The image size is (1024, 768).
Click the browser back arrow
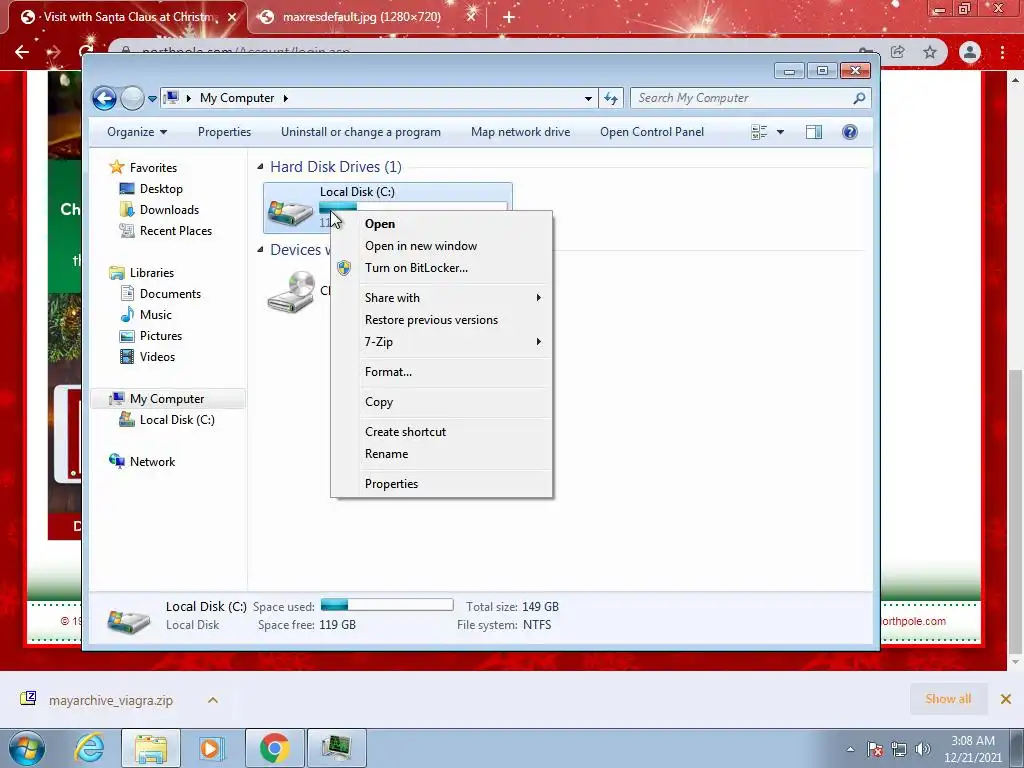click(22, 52)
